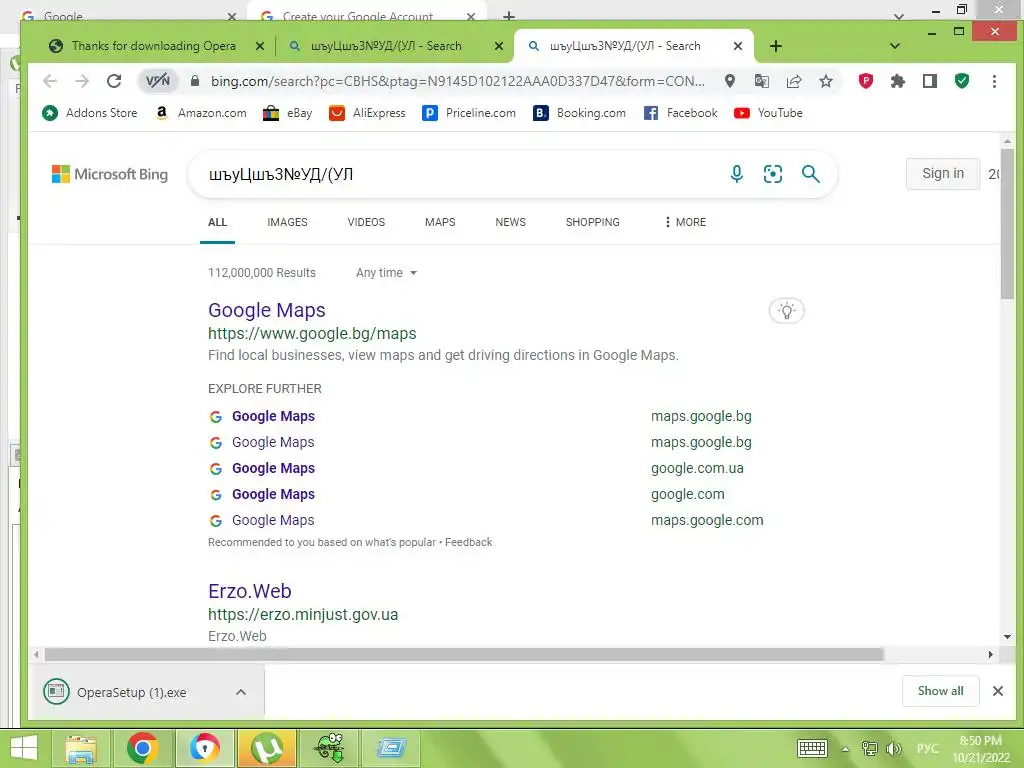
Task: Click the Bing search magnifier button
Action: (810, 174)
